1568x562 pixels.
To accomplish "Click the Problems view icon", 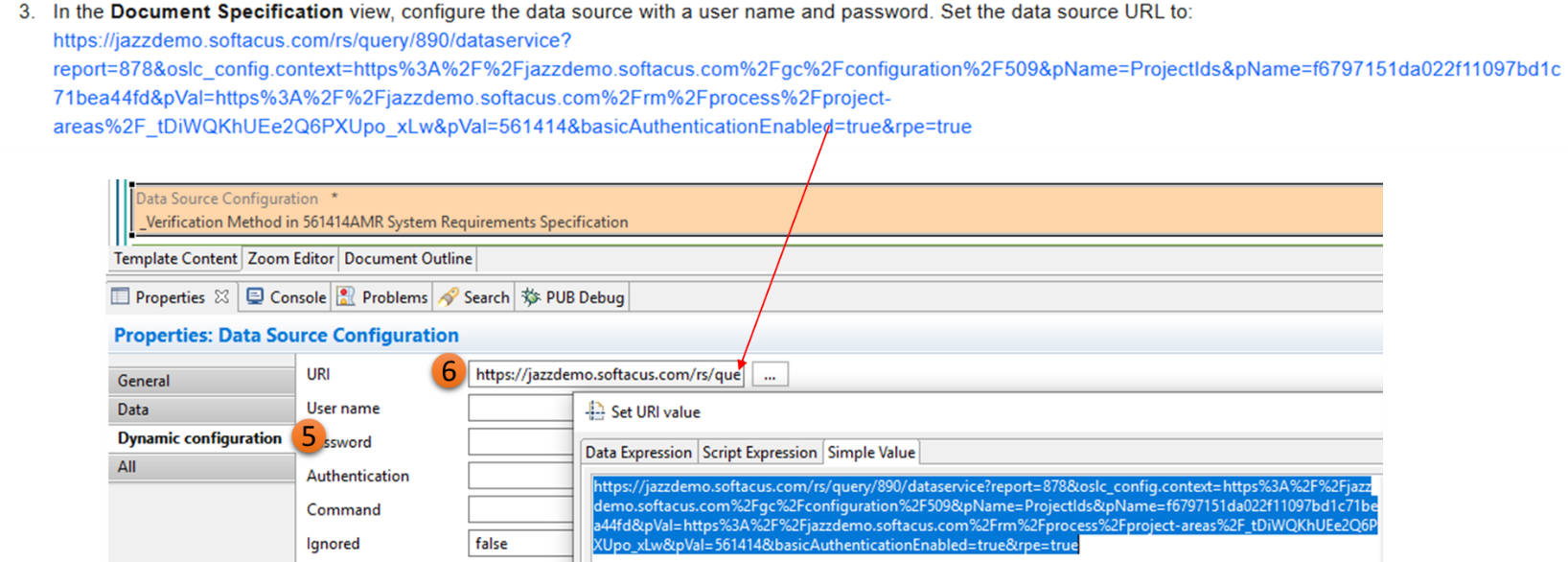I will 346,296.
